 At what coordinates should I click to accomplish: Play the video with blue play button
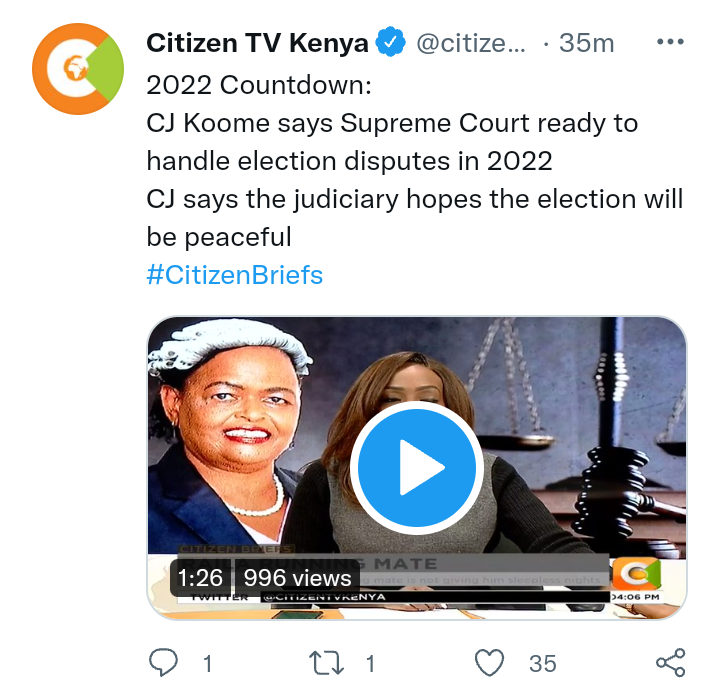[x=417, y=467]
